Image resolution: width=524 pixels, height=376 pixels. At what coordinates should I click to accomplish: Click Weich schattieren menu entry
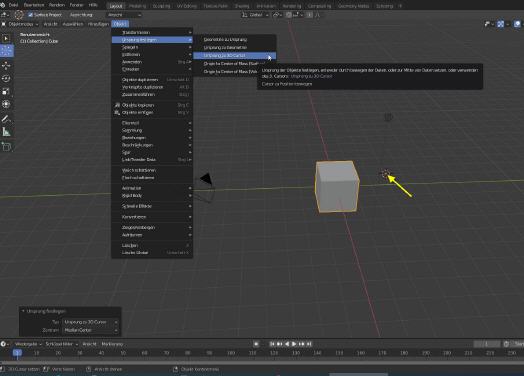point(152,170)
